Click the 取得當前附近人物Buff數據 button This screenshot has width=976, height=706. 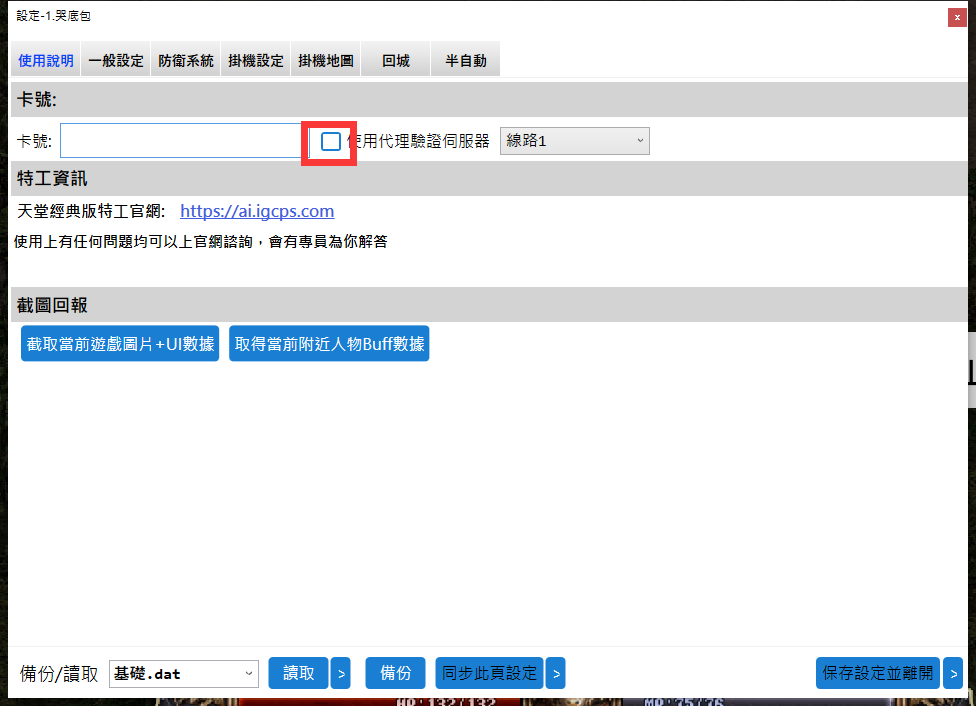pyautogui.click(x=329, y=343)
